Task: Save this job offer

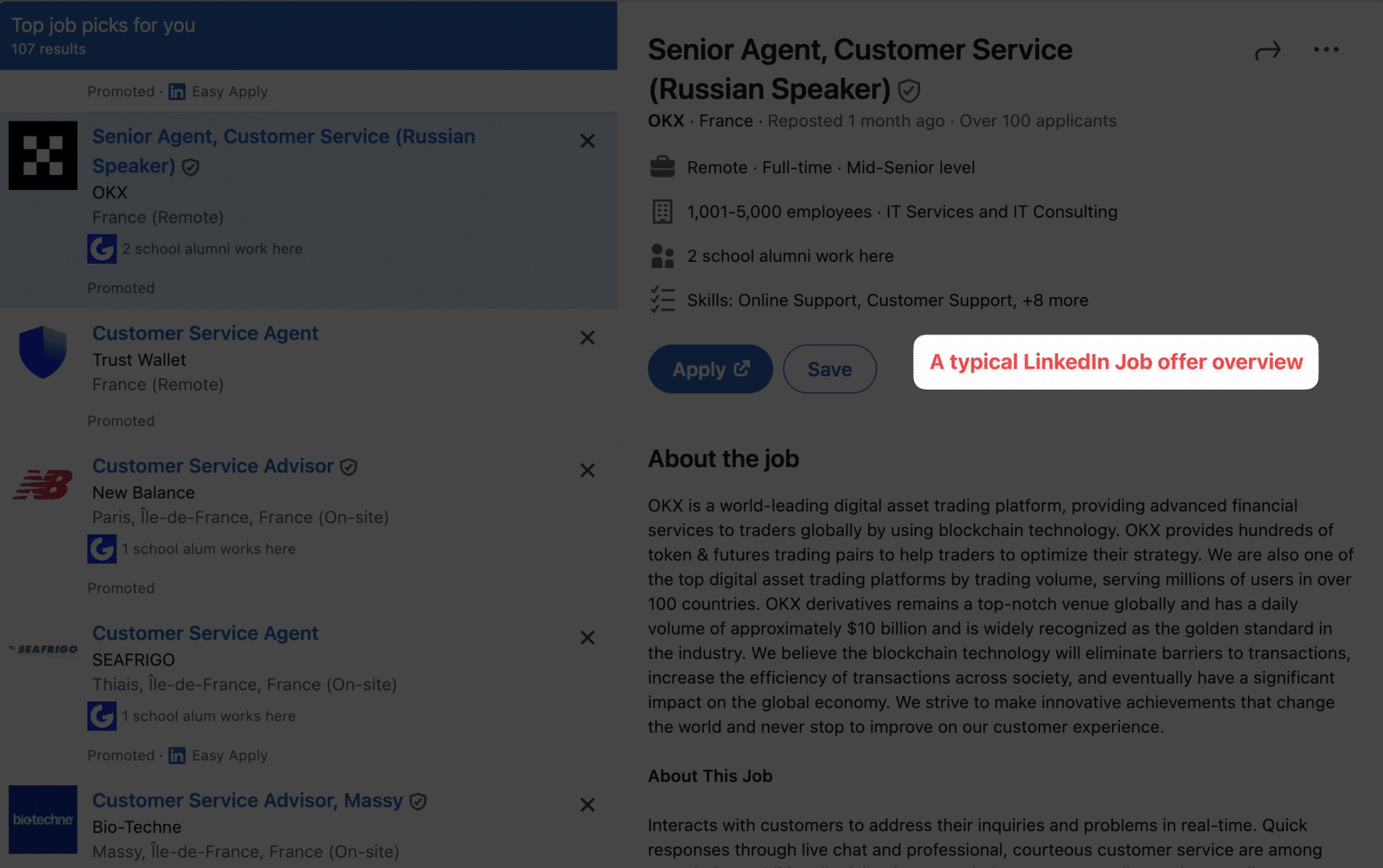Action: 829,369
